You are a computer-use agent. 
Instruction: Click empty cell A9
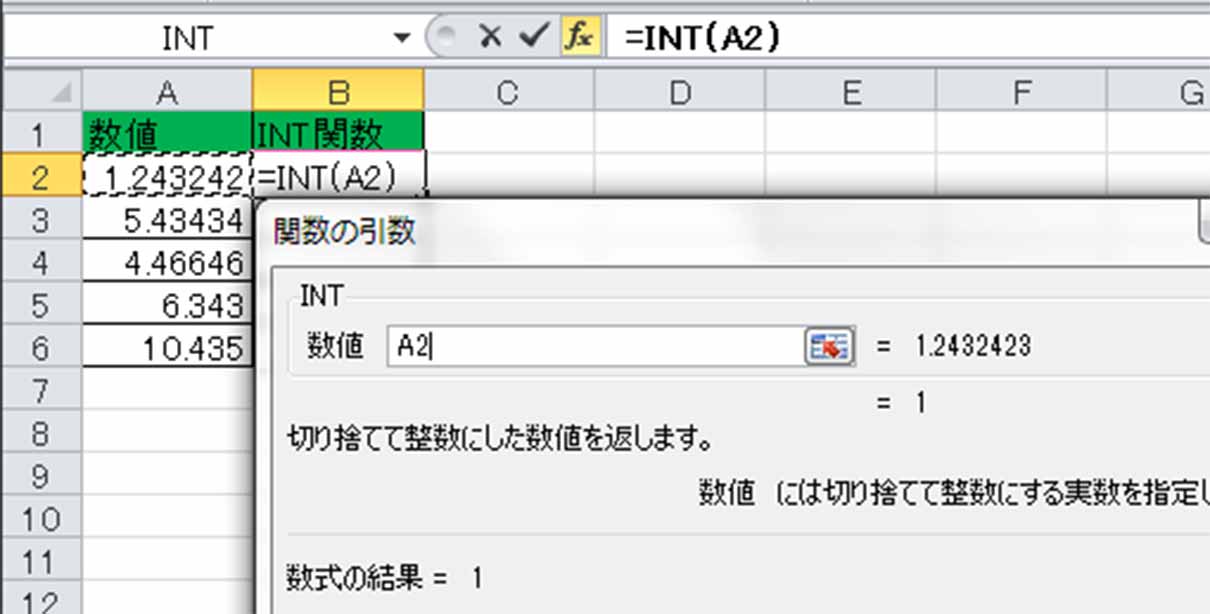(167, 476)
